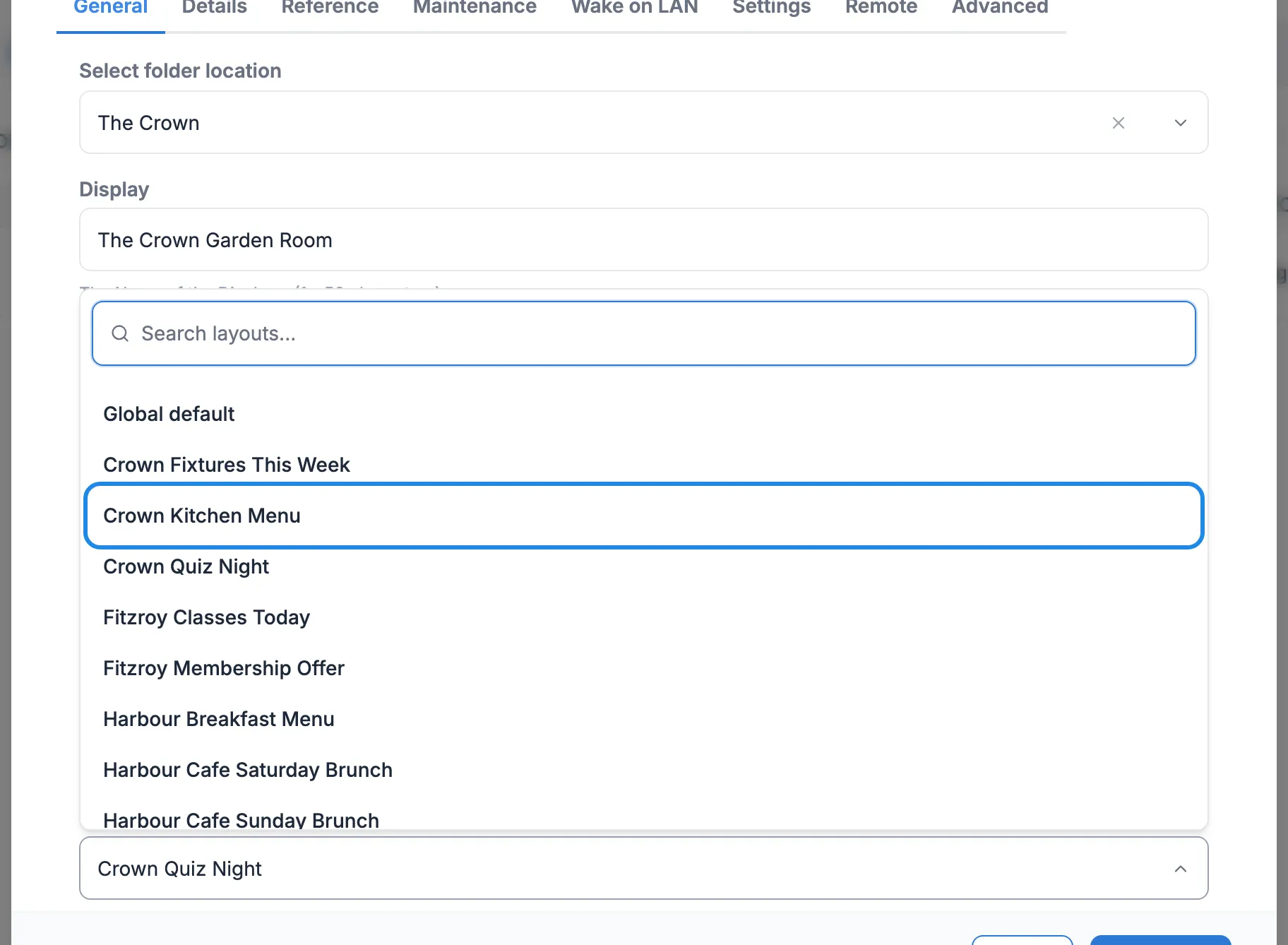Go to the Maintenance tab
Viewport: 1288px width, 945px height.
(x=475, y=8)
